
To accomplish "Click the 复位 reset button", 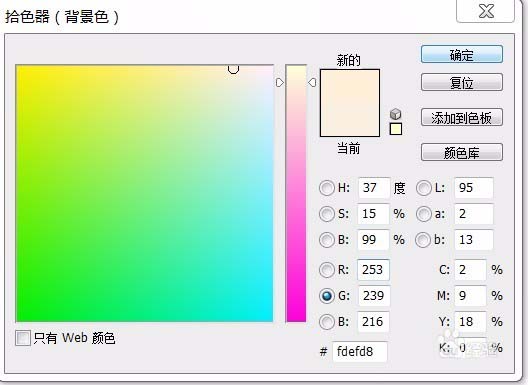I will pyautogui.click(x=462, y=82).
